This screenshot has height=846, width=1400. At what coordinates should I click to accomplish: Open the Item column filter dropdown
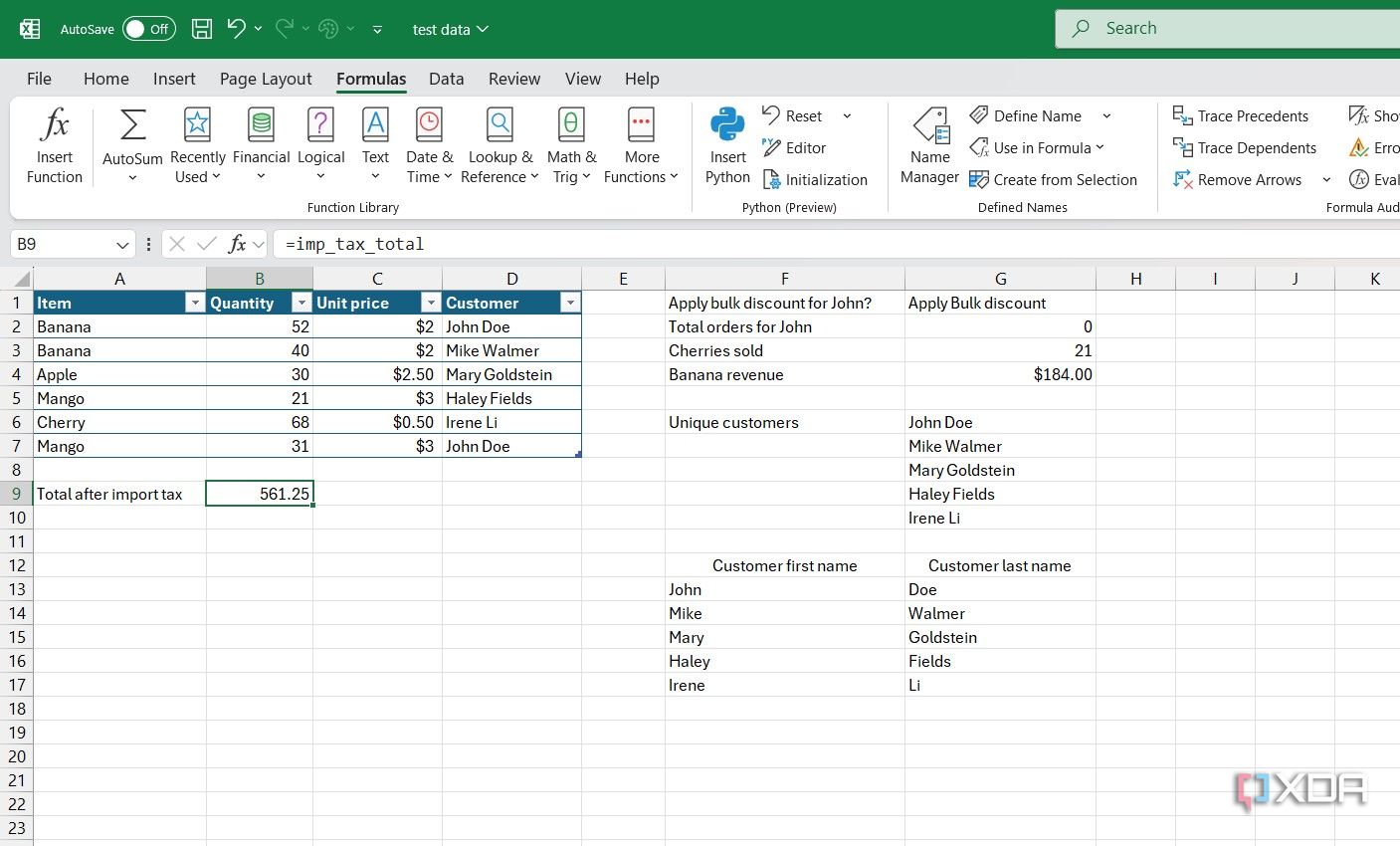click(x=195, y=303)
